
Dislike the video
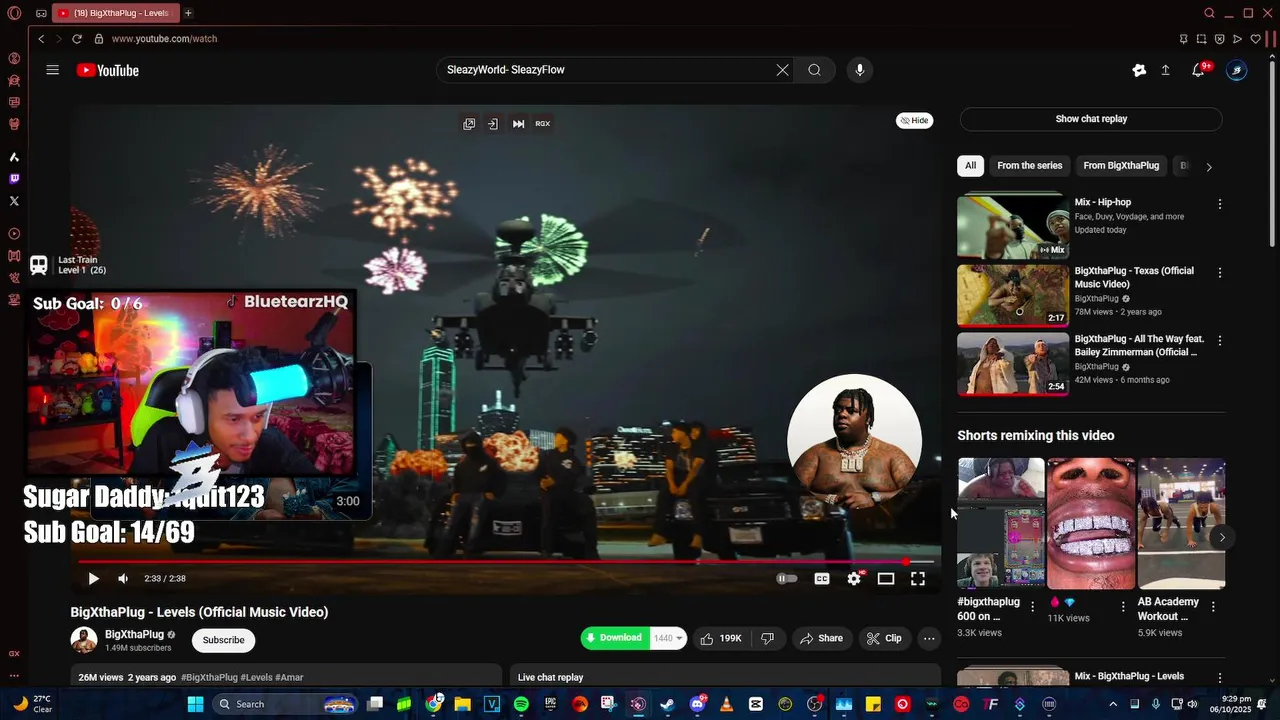[x=768, y=638]
